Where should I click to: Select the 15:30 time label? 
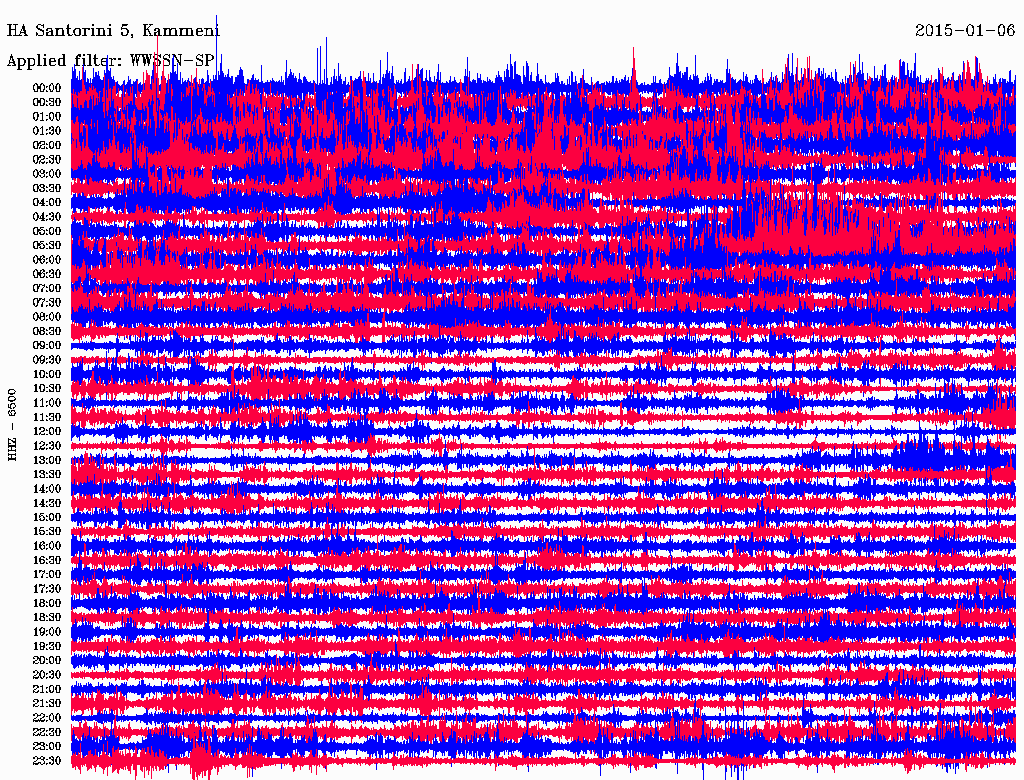[x=47, y=532]
